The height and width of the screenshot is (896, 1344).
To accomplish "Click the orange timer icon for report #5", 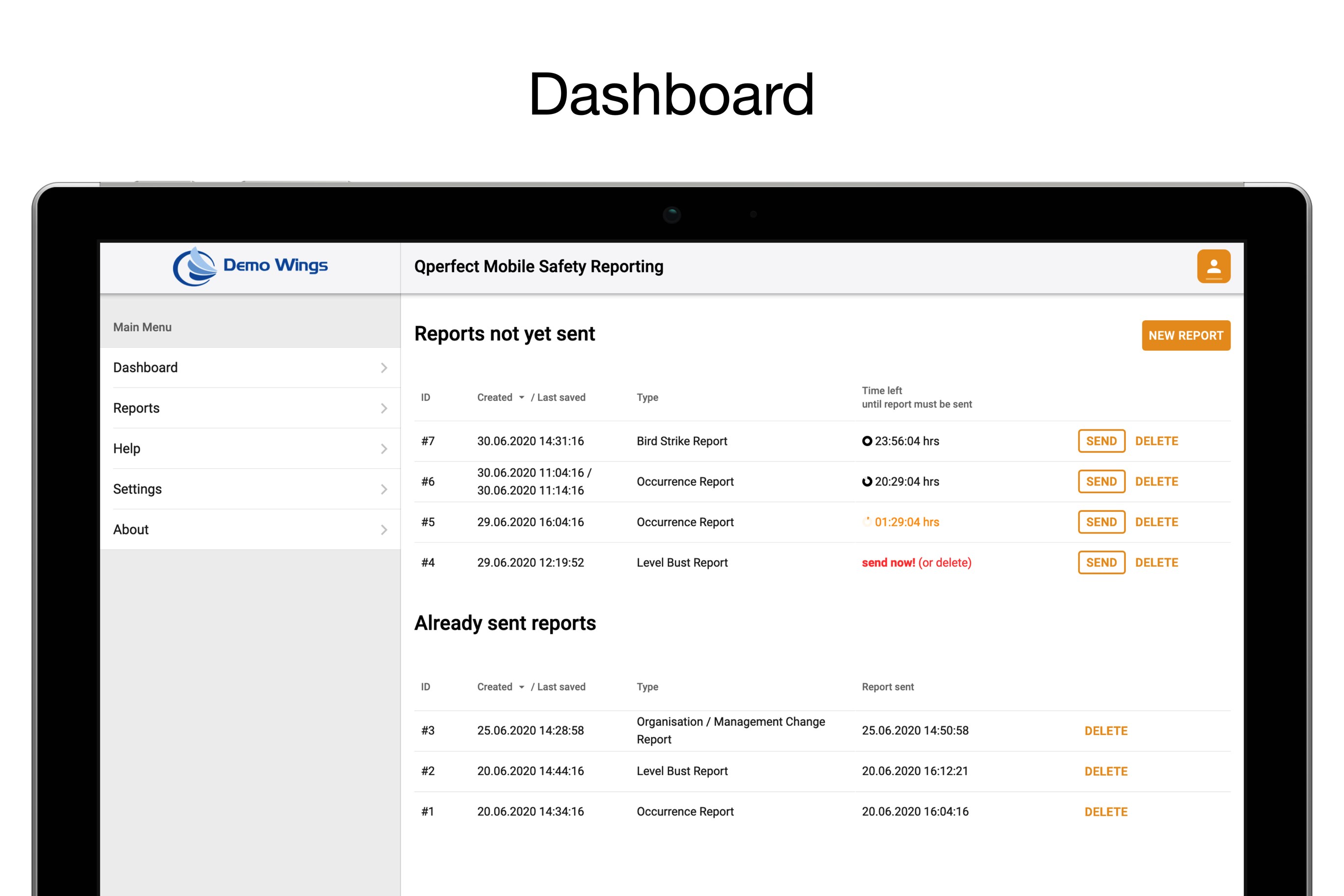I will click(867, 522).
